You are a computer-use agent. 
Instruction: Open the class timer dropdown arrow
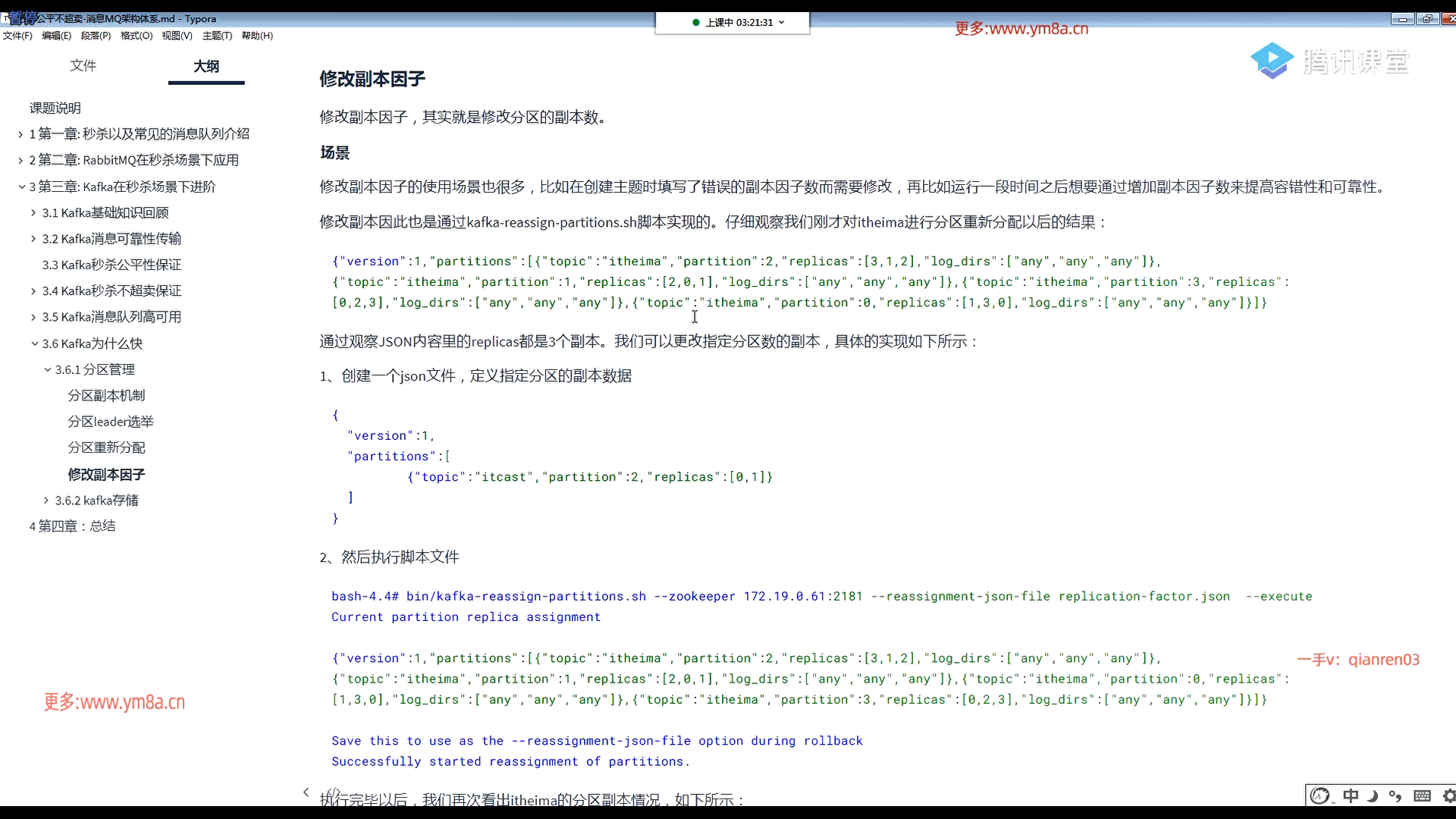[782, 22]
